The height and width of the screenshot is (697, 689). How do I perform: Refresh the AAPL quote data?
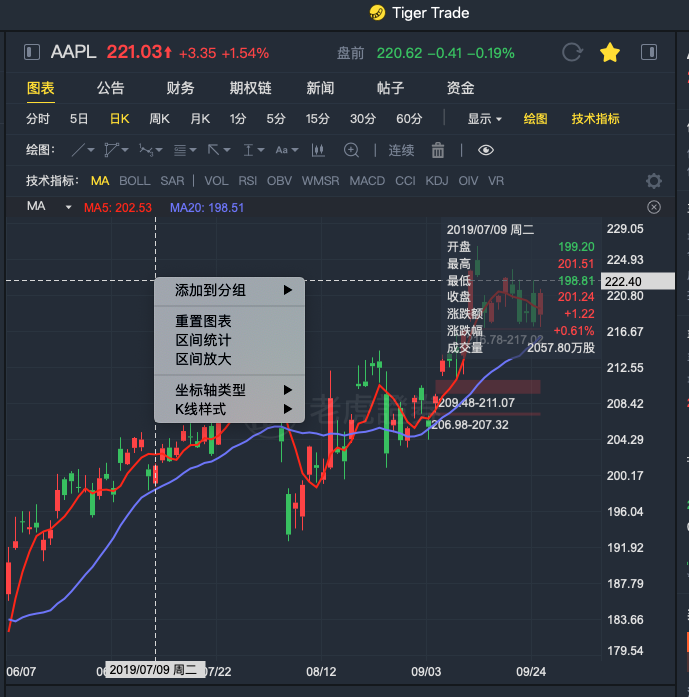coord(572,52)
